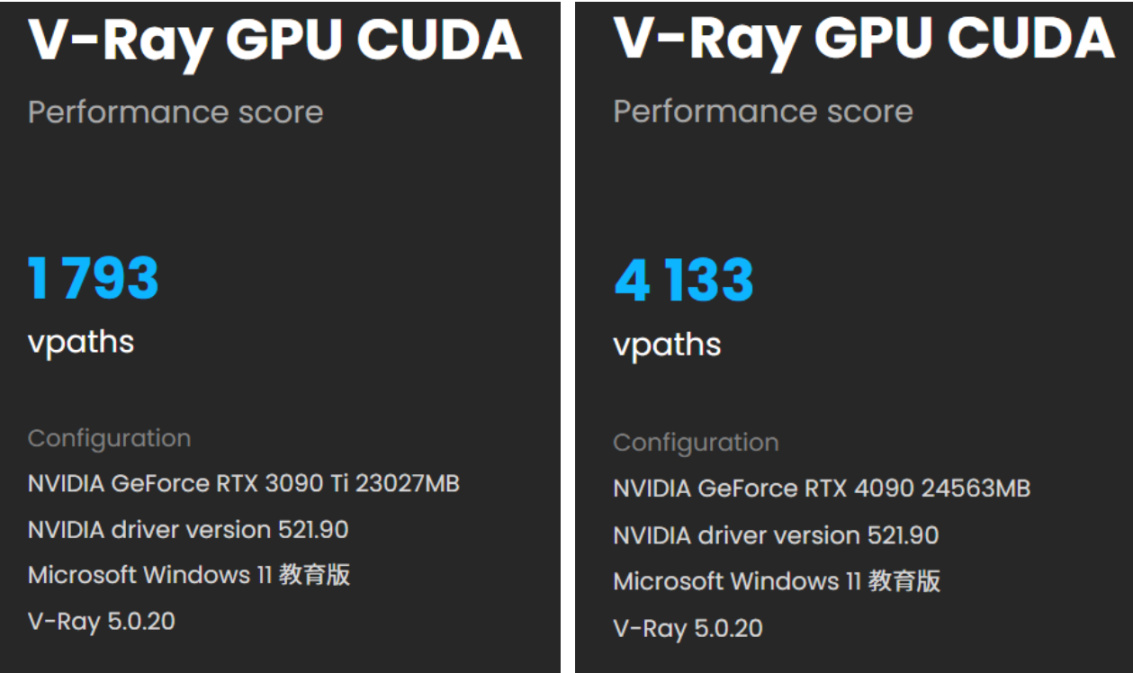Click vpaths unit under the 4 133 score
This screenshot has height=673, width=1133.
[666, 345]
